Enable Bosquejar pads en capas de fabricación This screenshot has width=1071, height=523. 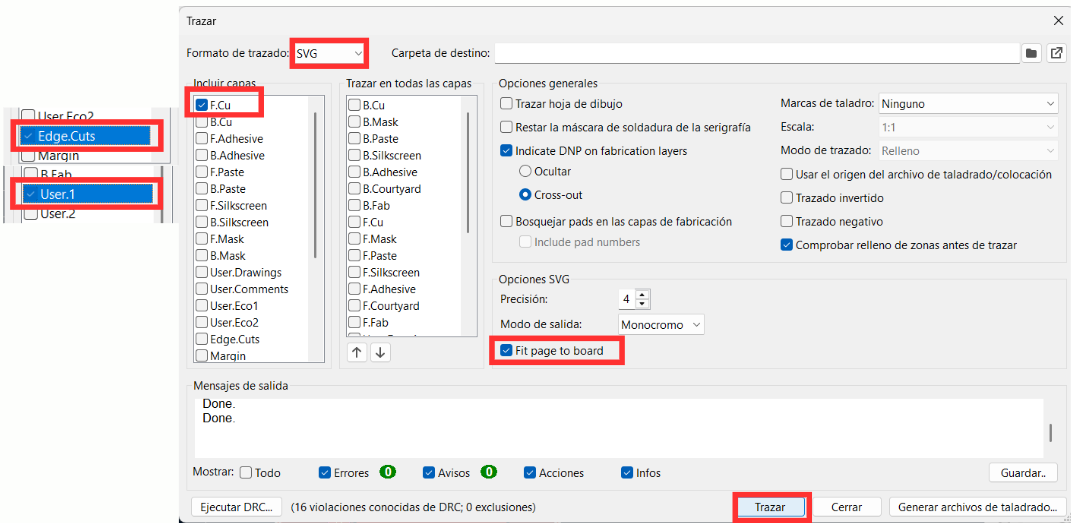506,221
